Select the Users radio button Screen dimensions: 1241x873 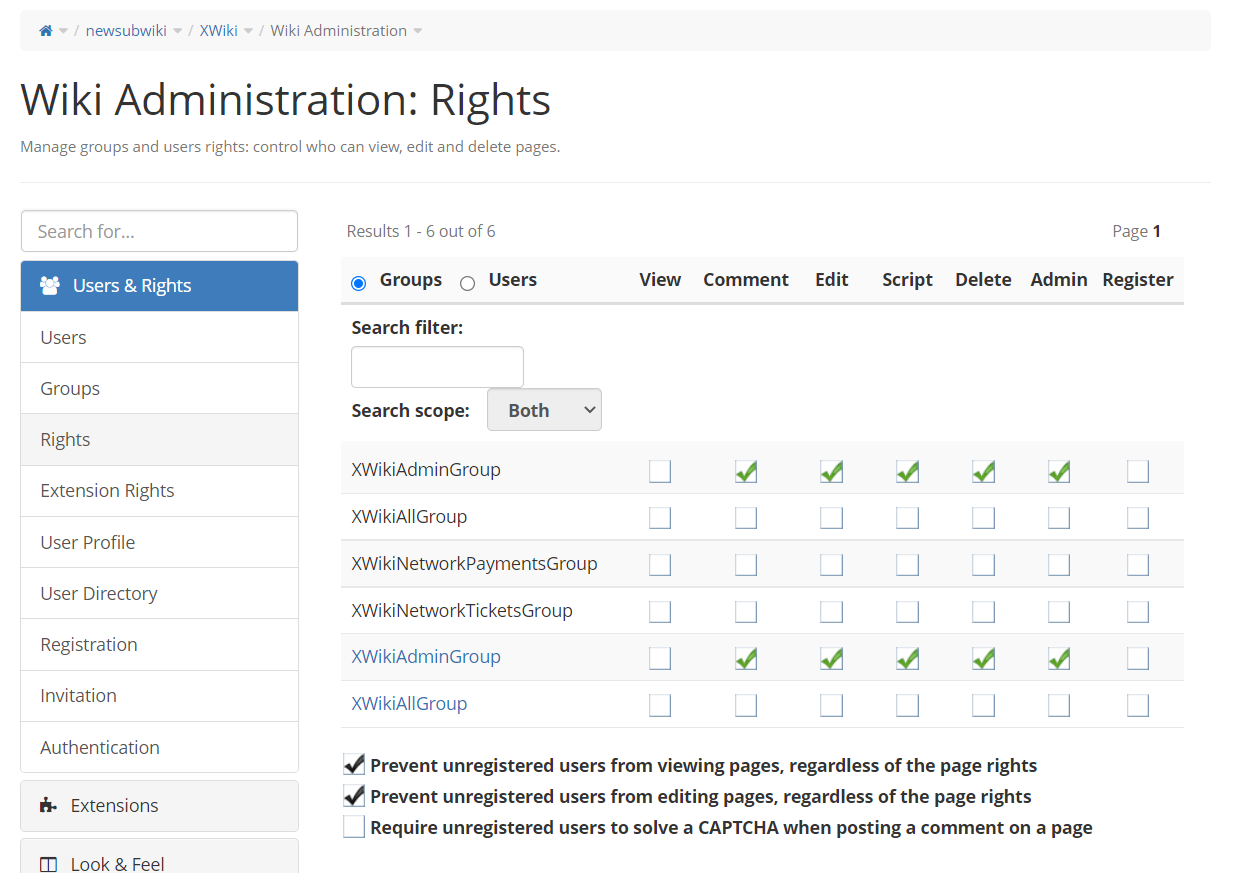click(x=467, y=283)
